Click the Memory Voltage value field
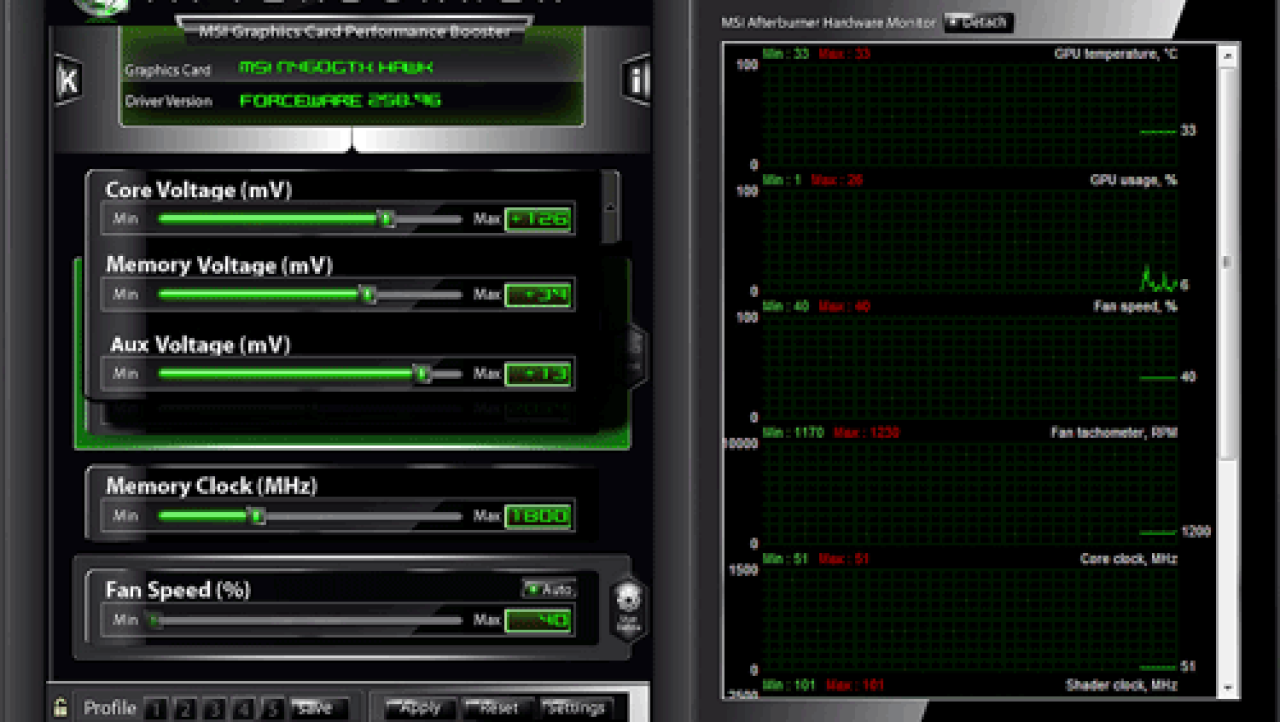 point(539,295)
